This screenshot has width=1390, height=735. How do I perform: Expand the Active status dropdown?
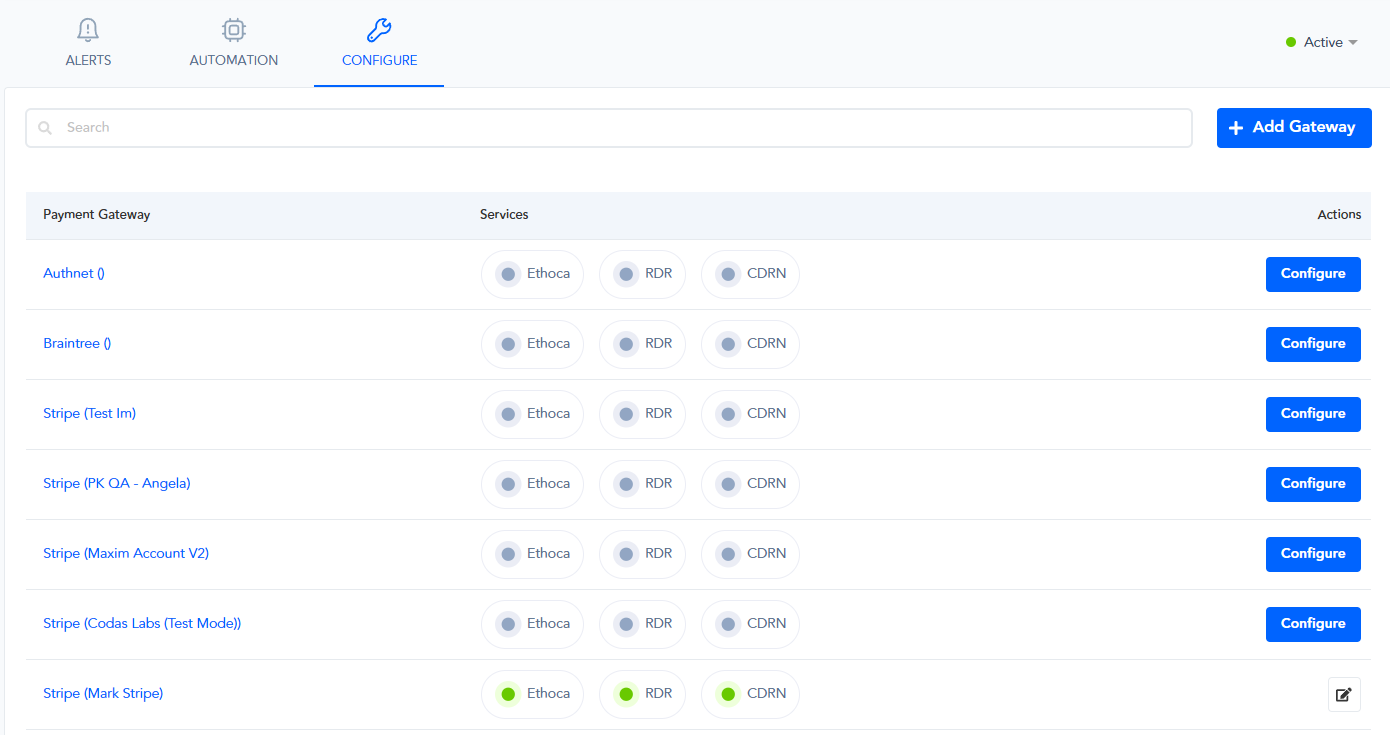pos(1353,43)
